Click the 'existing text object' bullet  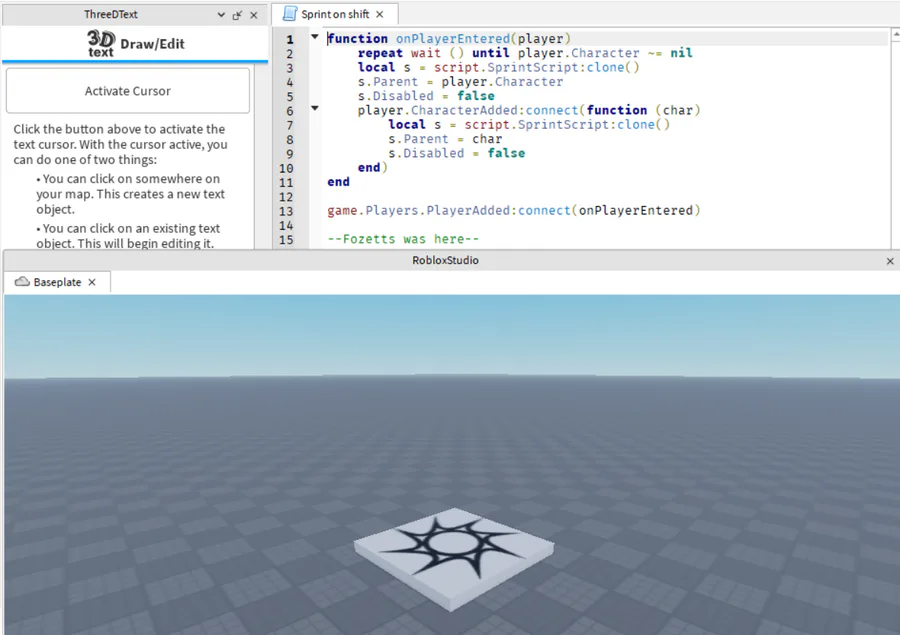click(127, 236)
